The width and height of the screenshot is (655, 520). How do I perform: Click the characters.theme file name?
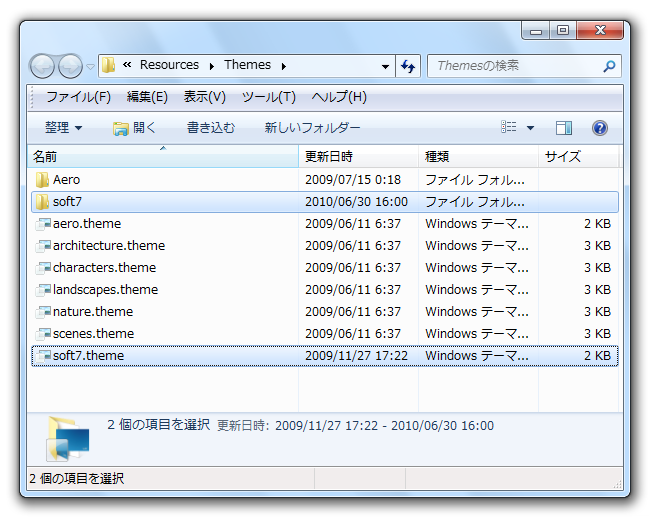pyautogui.click(x=104, y=268)
